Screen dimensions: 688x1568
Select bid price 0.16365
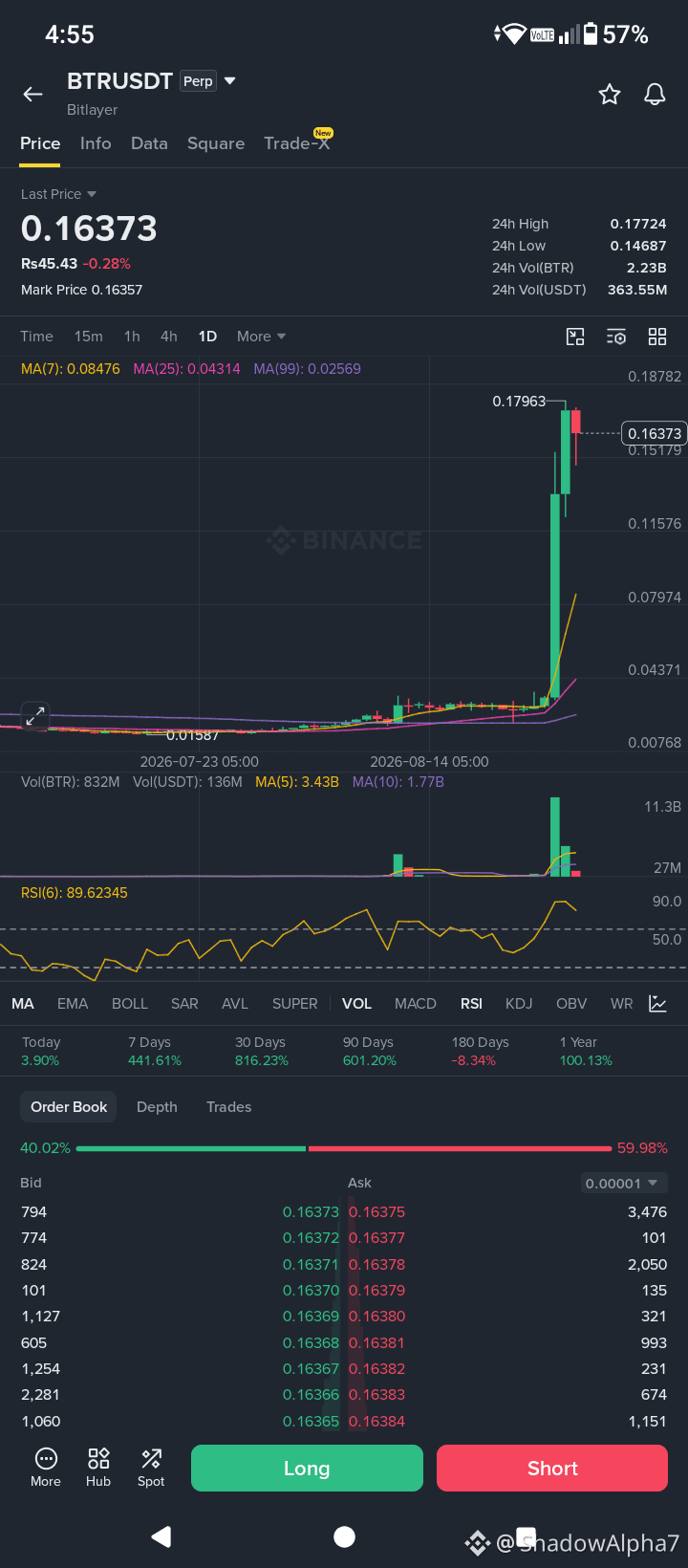[x=311, y=1422]
